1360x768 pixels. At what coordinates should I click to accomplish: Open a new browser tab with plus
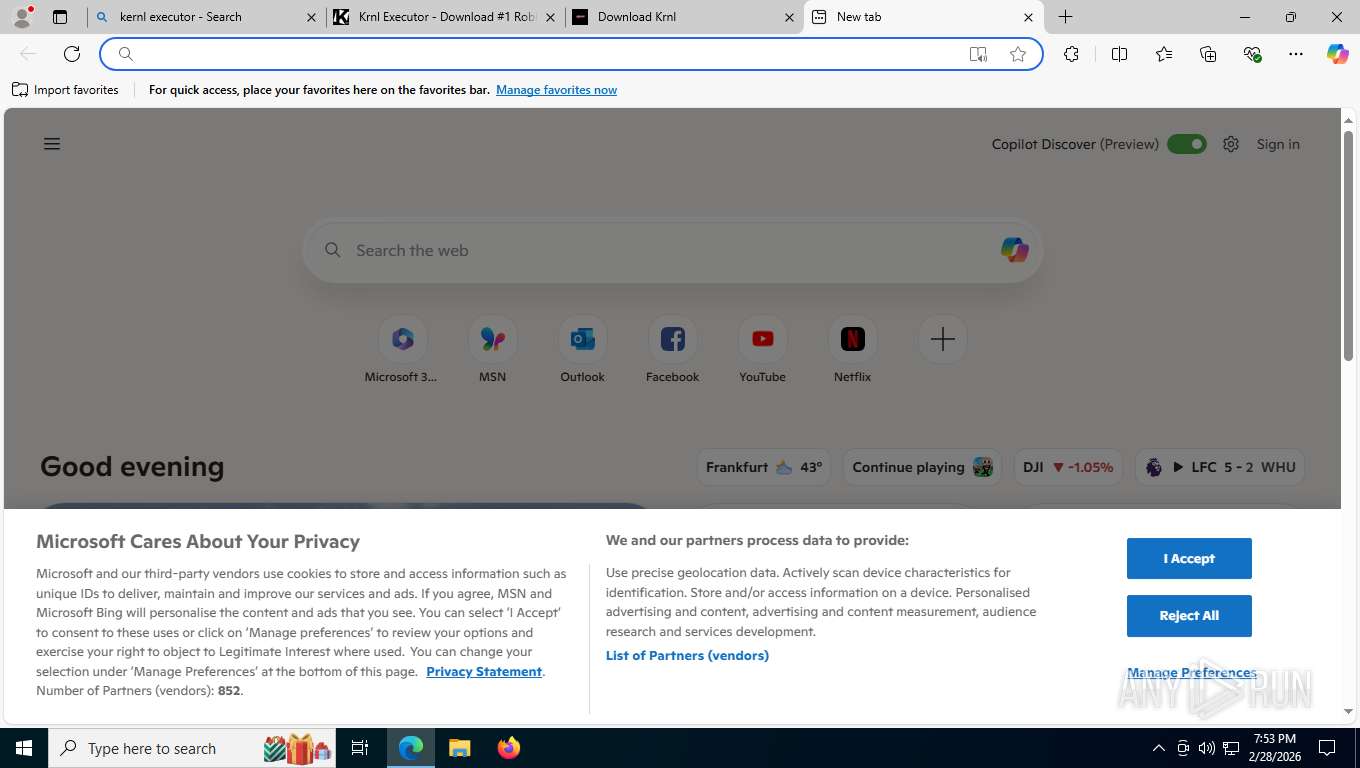[1066, 17]
